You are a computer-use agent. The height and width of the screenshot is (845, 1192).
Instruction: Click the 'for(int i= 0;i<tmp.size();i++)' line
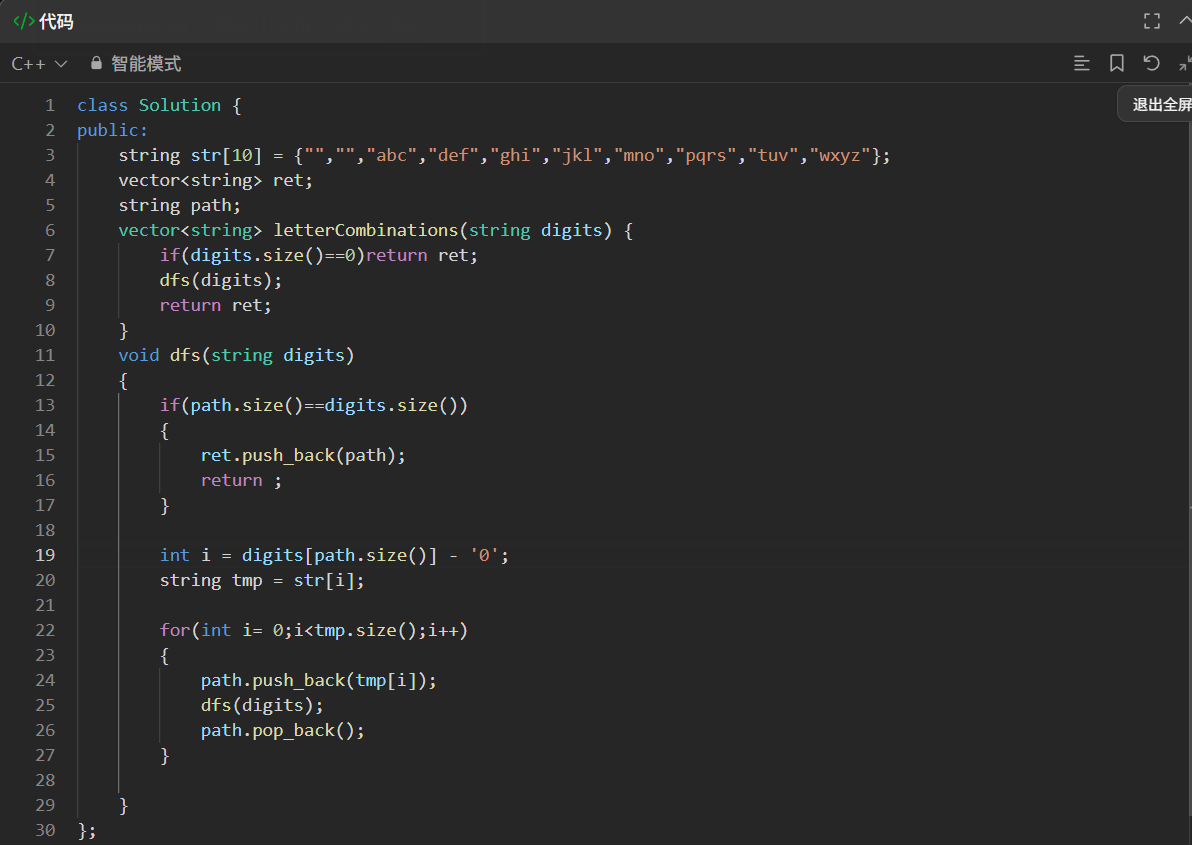click(x=314, y=630)
